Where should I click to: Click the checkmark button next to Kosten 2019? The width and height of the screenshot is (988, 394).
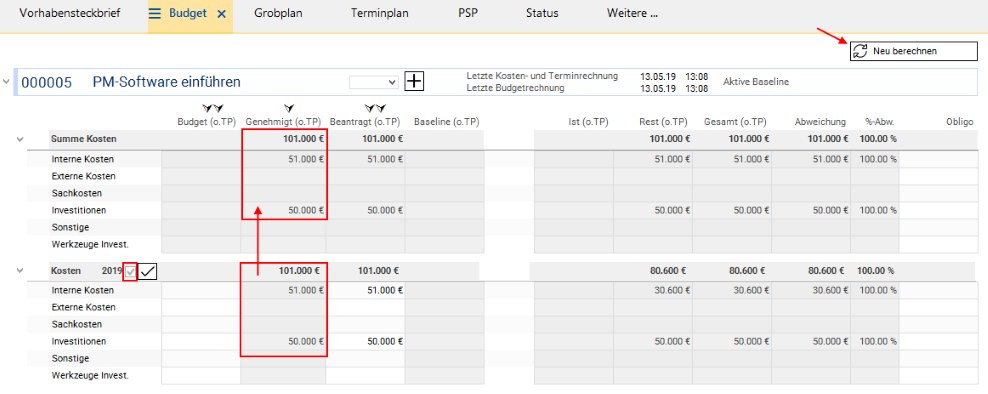pyautogui.click(x=148, y=271)
